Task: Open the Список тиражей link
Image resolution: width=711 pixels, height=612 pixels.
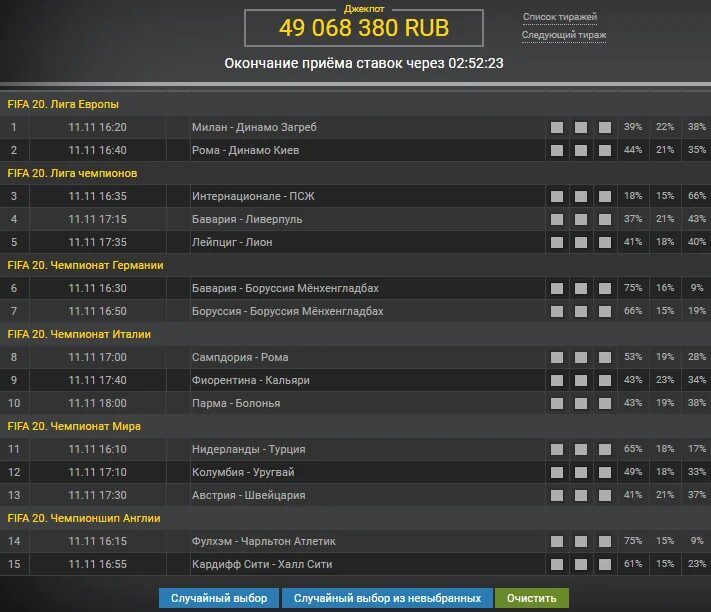Action: click(560, 17)
